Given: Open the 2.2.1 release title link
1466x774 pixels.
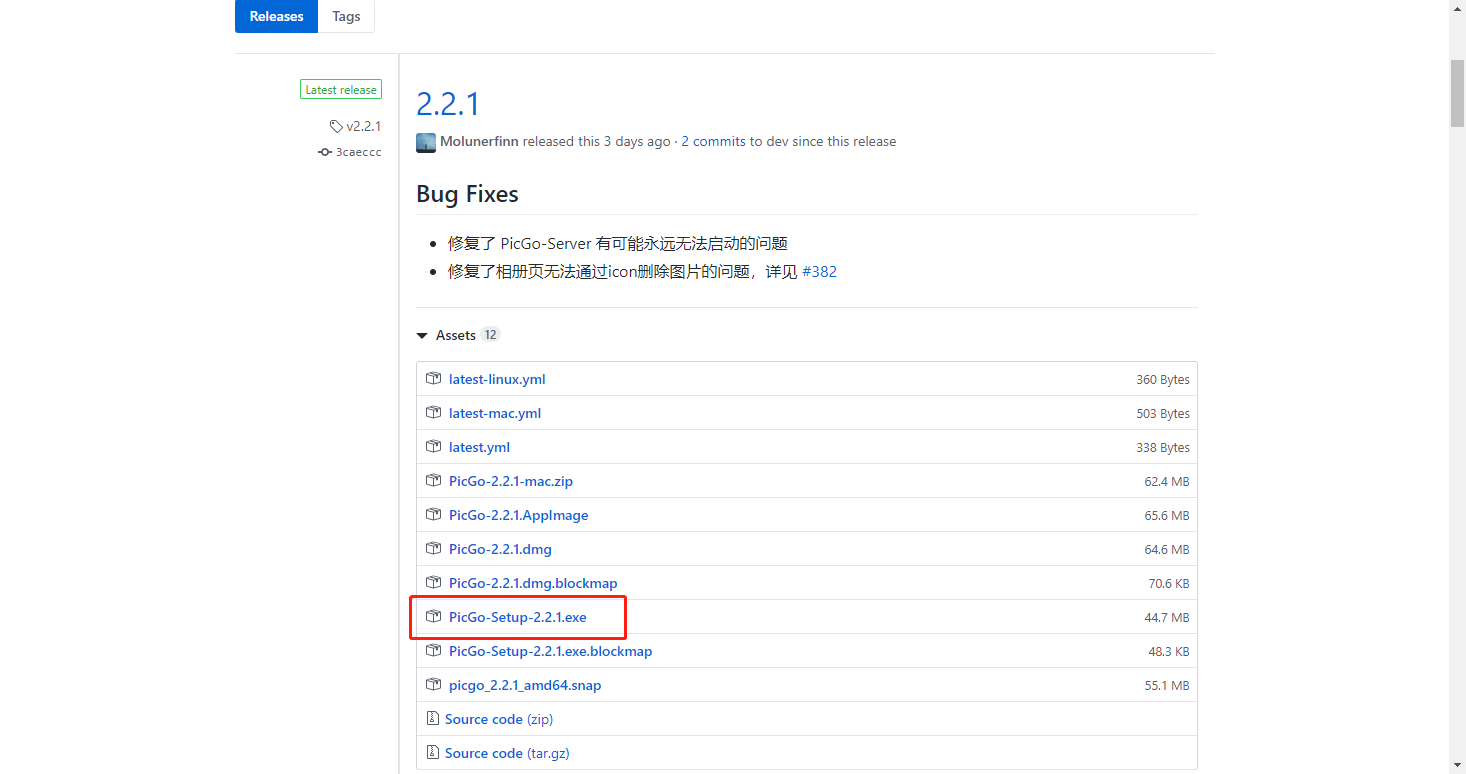Looking at the screenshot, I should click(x=448, y=104).
